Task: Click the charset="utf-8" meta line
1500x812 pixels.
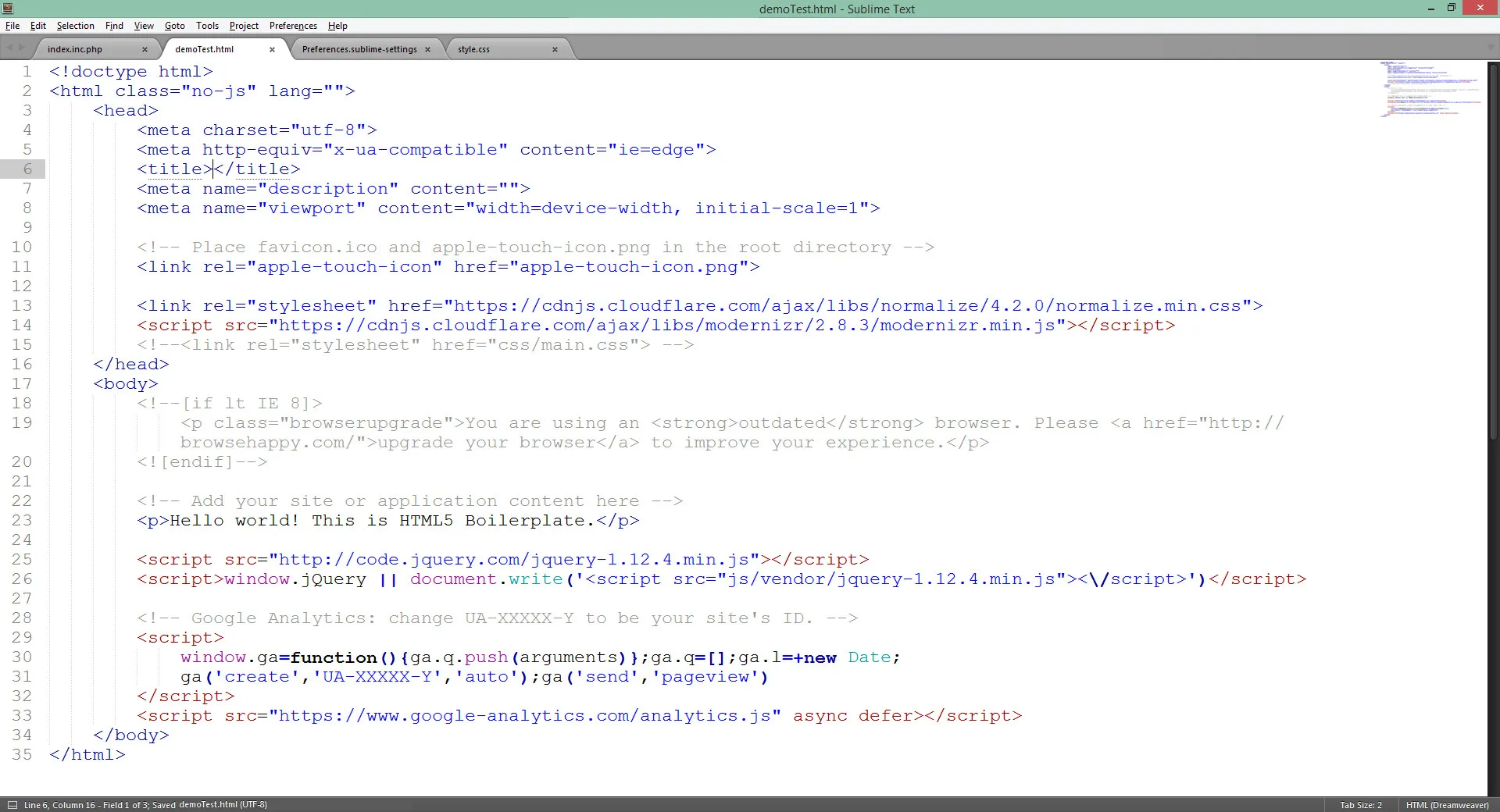Action: click(x=257, y=130)
